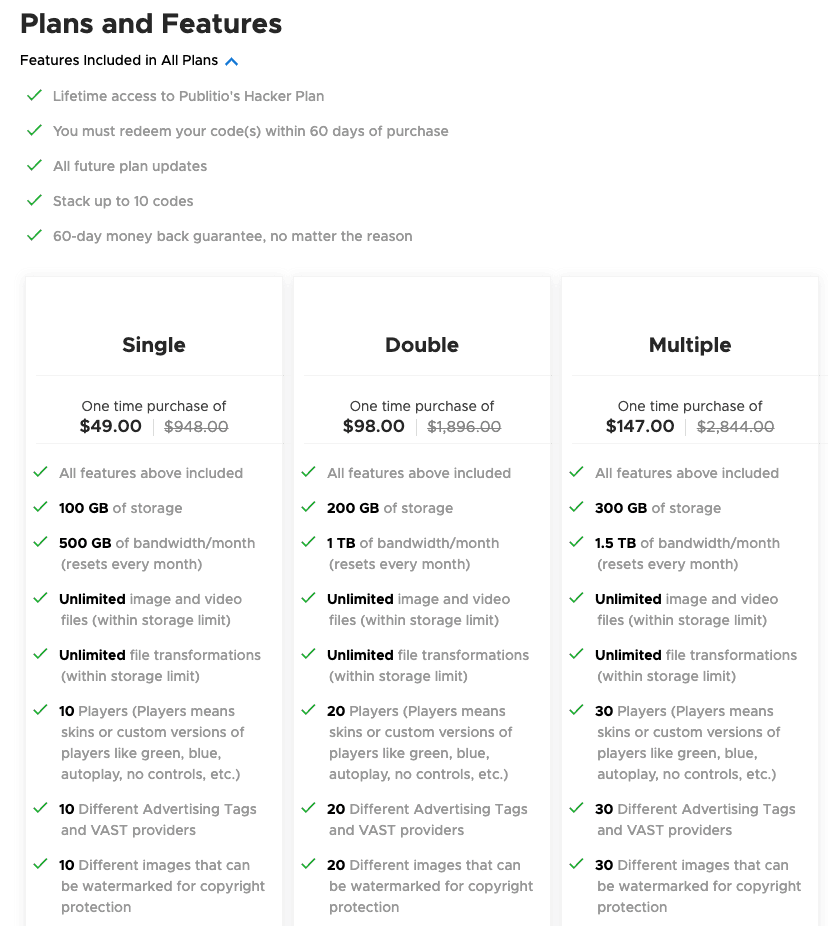Collapse the Features Included in All Plans chevron
This screenshot has width=828, height=926.
pyautogui.click(x=232, y=61)
